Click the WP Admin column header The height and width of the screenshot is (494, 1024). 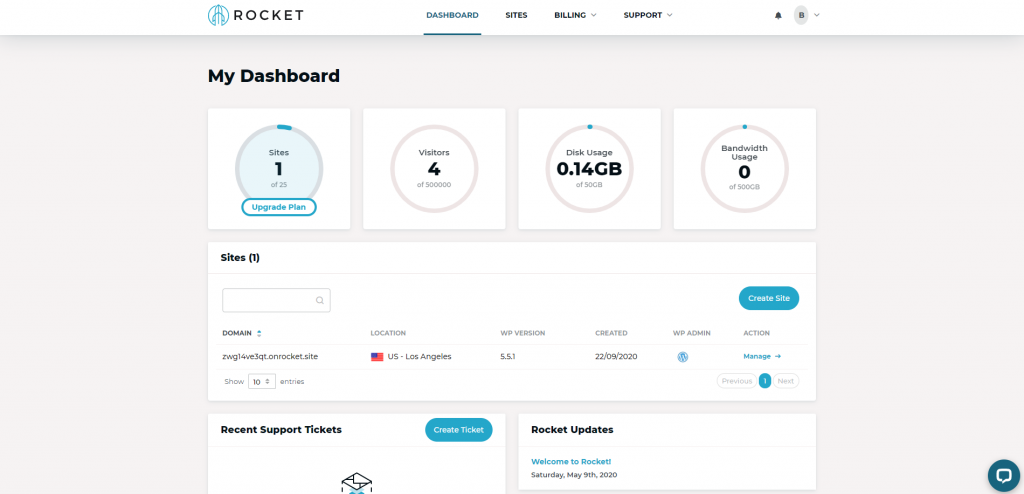pyautogui.click(x=692, y=333)
